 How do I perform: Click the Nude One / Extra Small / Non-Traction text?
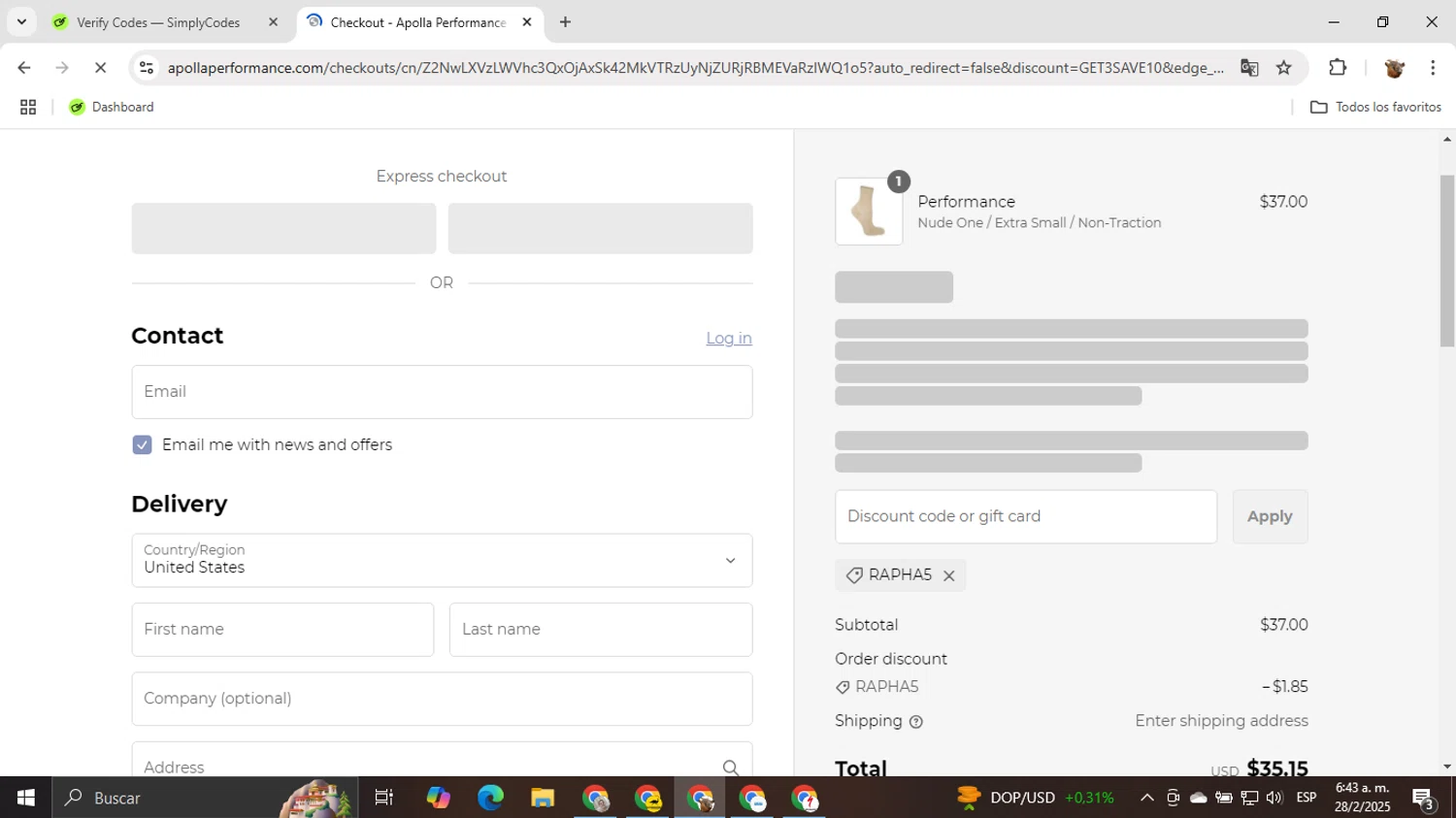click(x=1039, y=223)
